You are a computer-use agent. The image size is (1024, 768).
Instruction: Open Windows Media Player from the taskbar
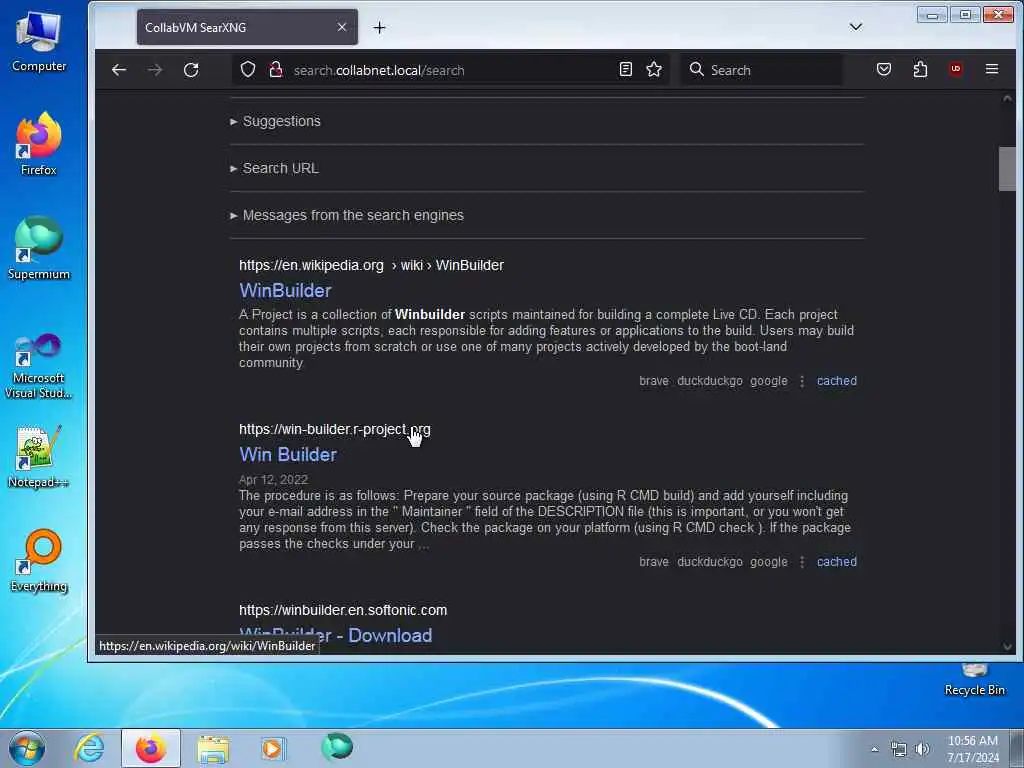coord(272,748)
